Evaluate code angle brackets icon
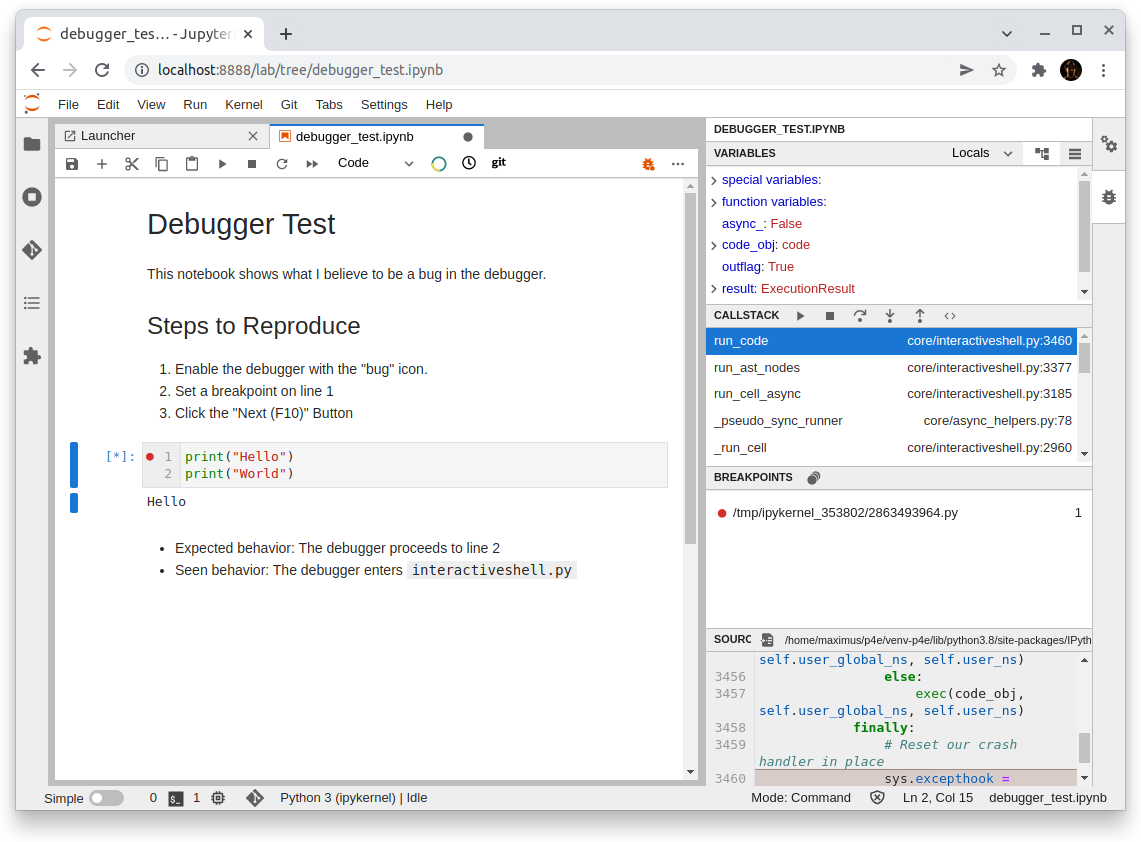Viewport: 1141px width, 842px height. (x=950, y=316)
